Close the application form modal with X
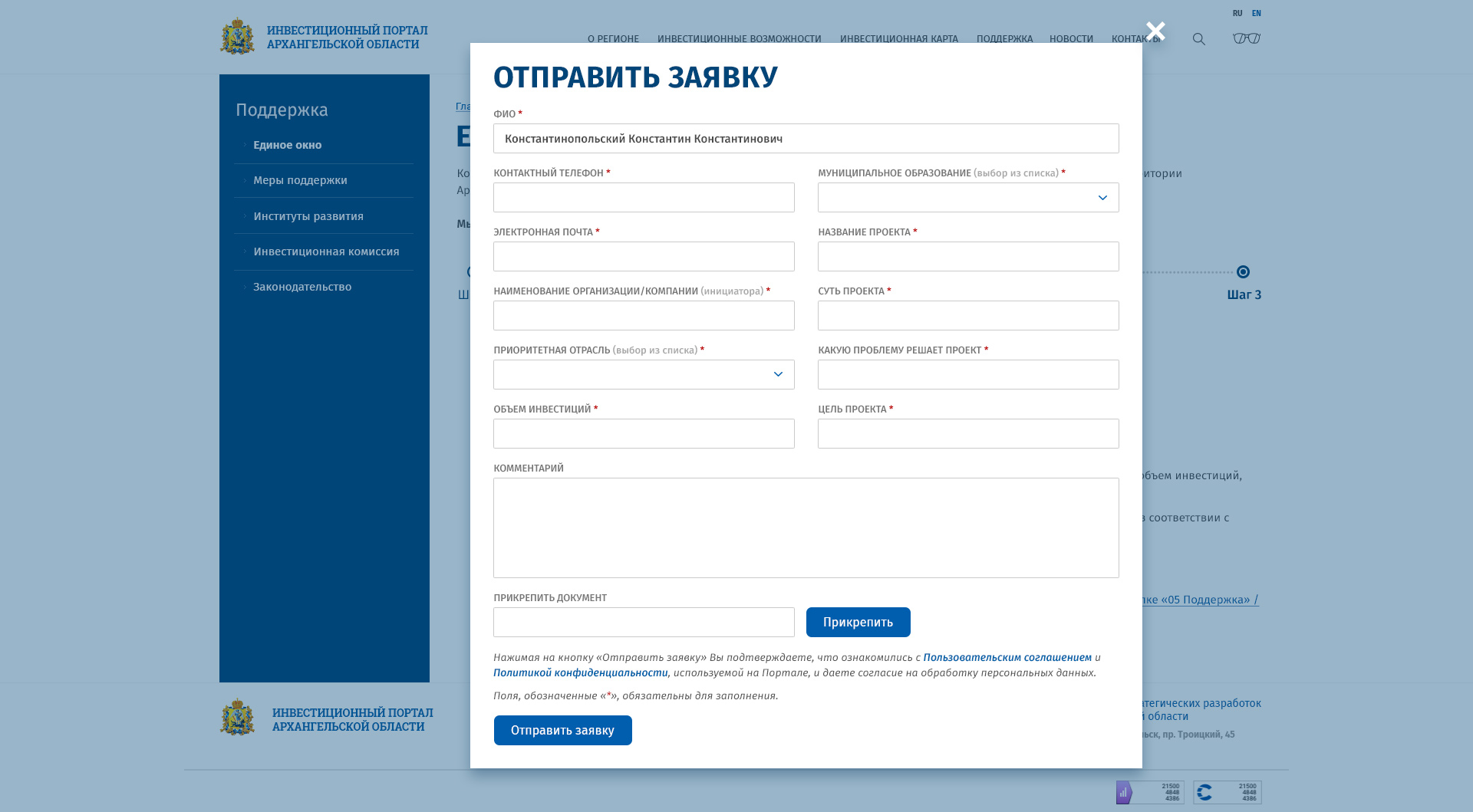The width and height of the screenshot is (1473, 812). point(1155,31)
